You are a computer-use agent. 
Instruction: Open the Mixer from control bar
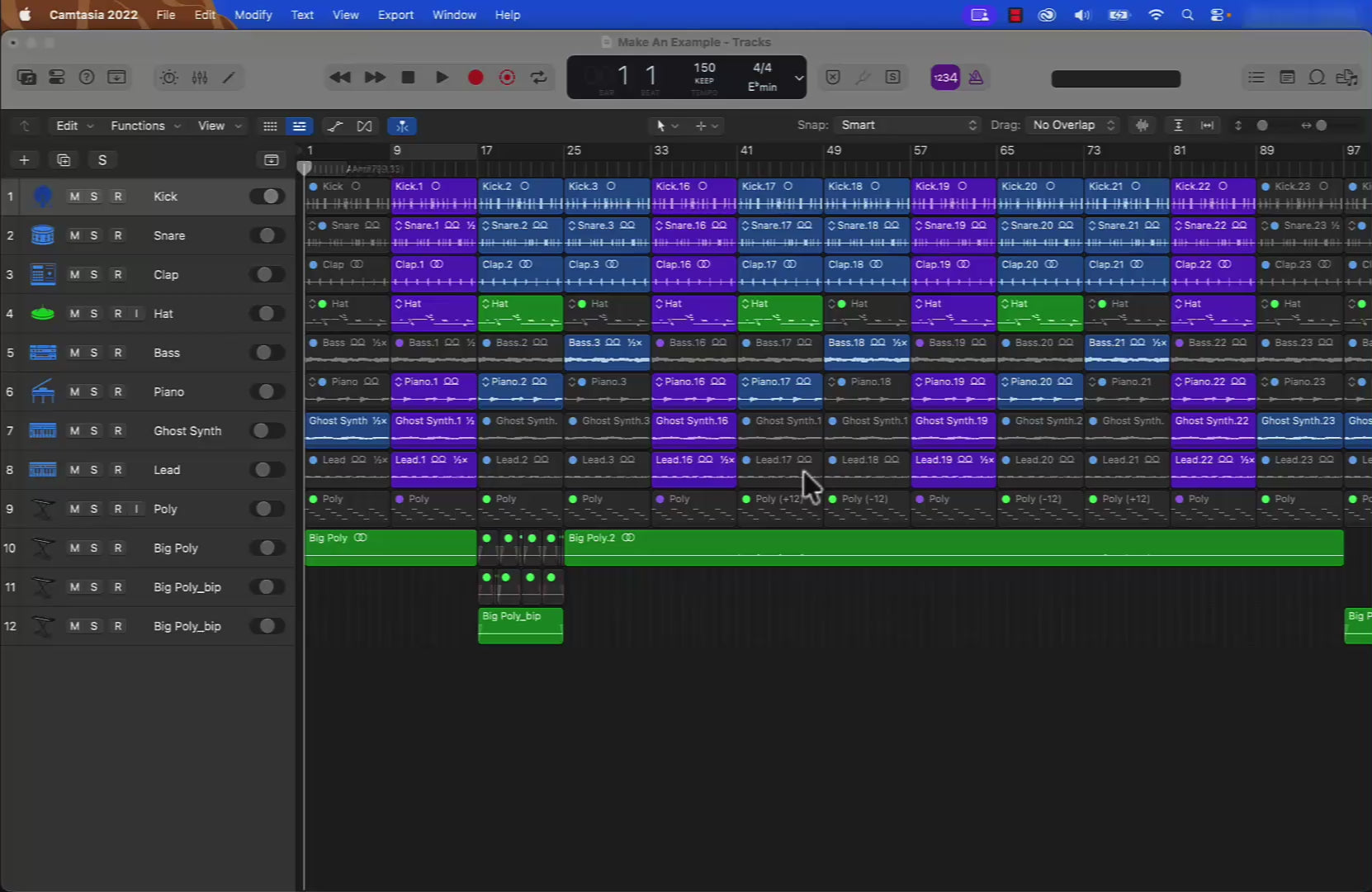[200, 77]
